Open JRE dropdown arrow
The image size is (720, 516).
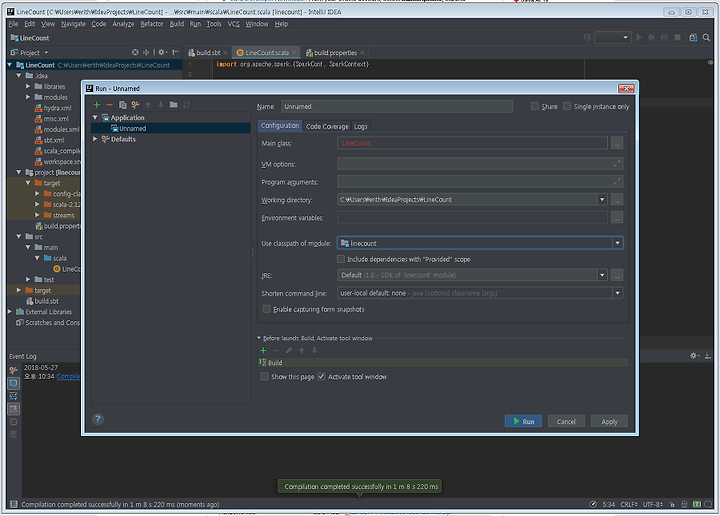602,275
